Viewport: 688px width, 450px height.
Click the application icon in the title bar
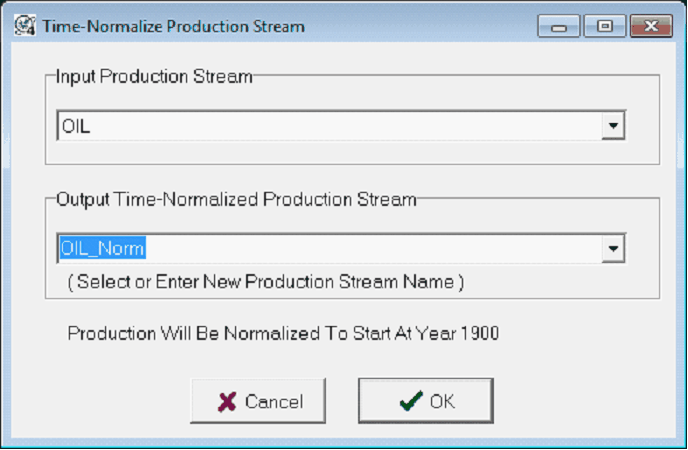coord(23,26)
